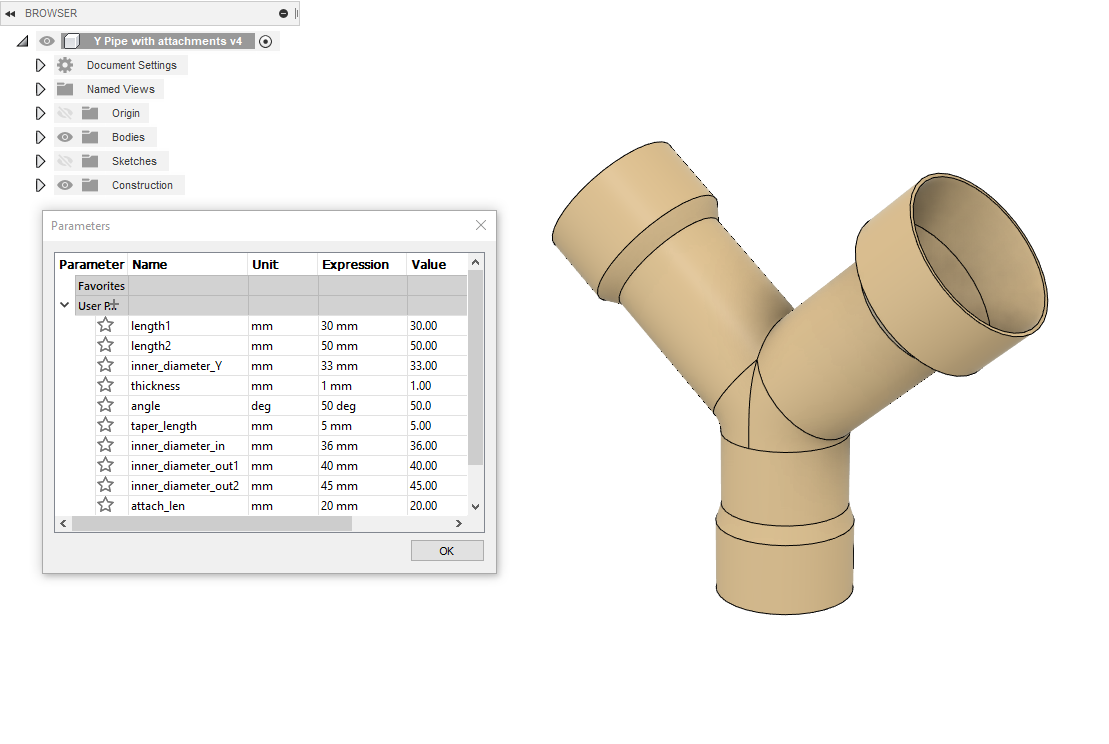Click the right arrow of horizontal scrollbar
The image size is (1109, 744).
point(459,523)
